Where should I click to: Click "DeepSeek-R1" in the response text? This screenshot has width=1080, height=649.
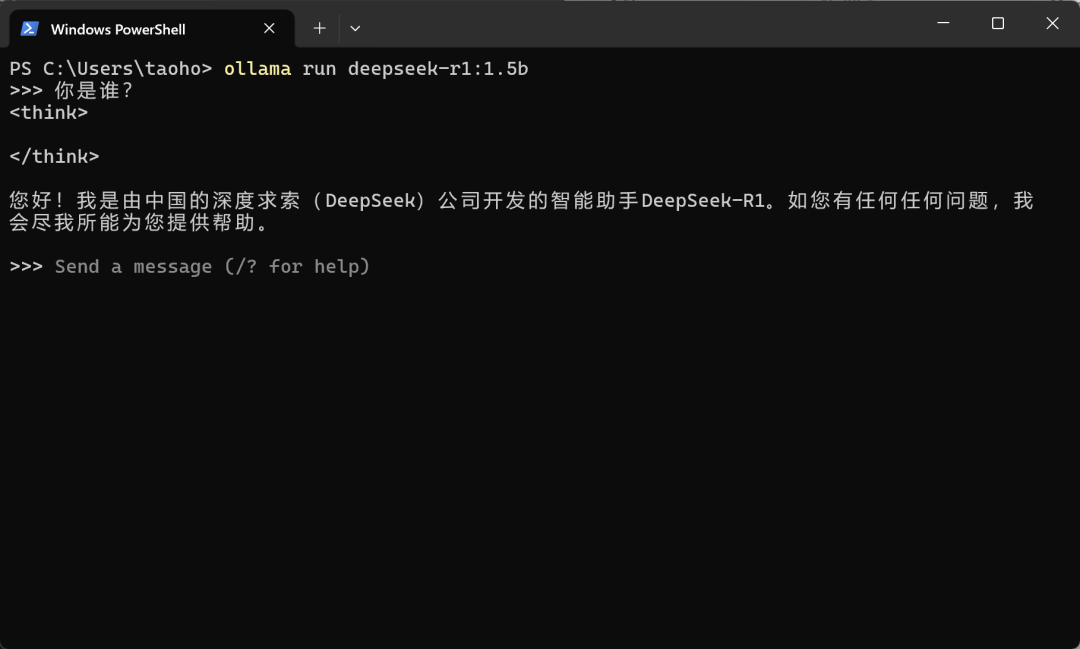pyautogui.click(x=704, y=200)
